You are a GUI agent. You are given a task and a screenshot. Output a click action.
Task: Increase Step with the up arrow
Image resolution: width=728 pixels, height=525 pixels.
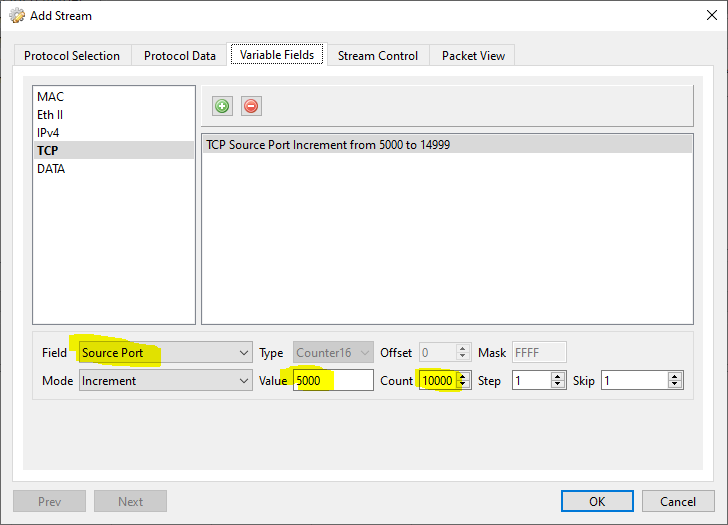pos(558,376)
